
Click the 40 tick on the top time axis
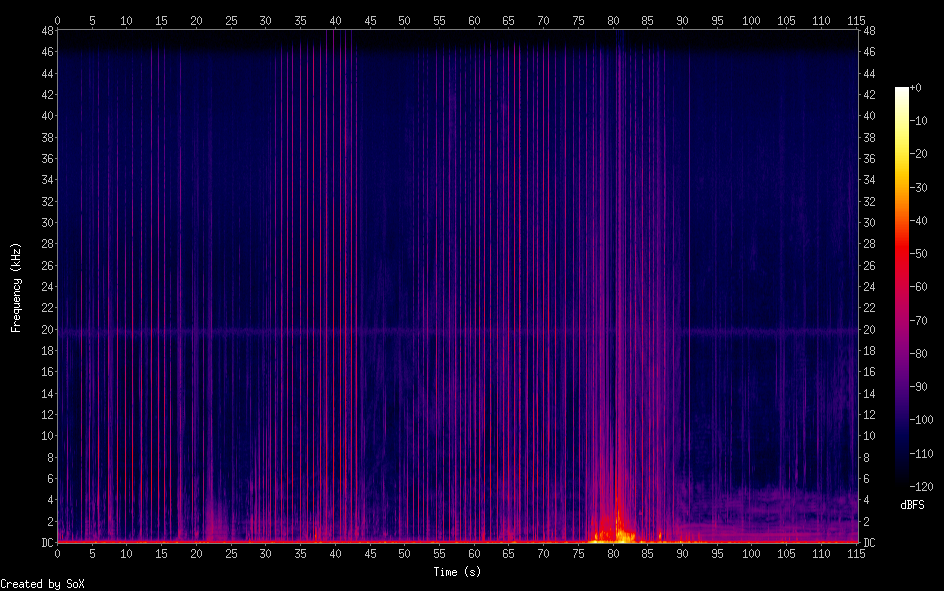(335, 20)
